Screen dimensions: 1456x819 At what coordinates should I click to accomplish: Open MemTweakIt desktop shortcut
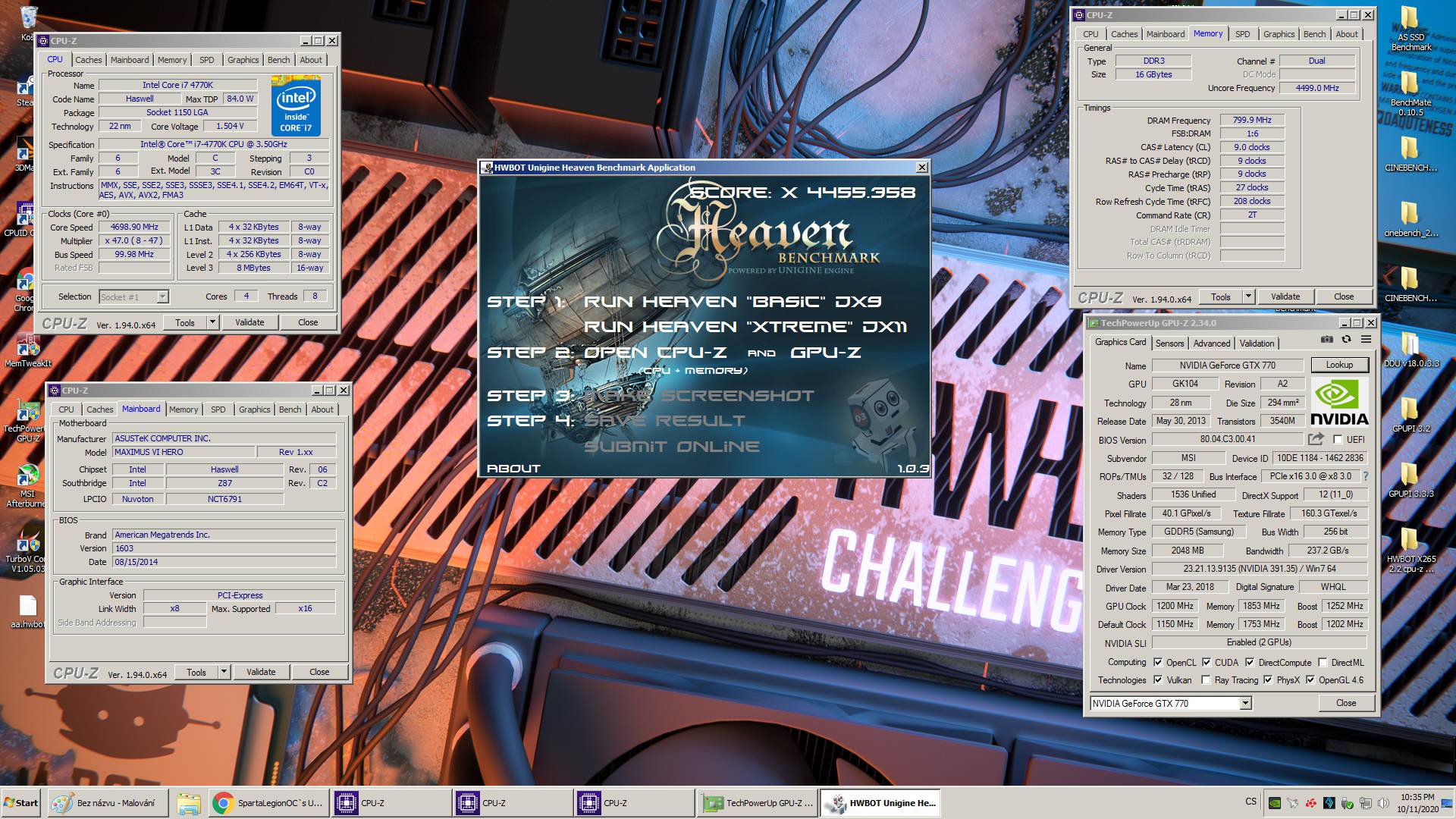tap(27, 352)
